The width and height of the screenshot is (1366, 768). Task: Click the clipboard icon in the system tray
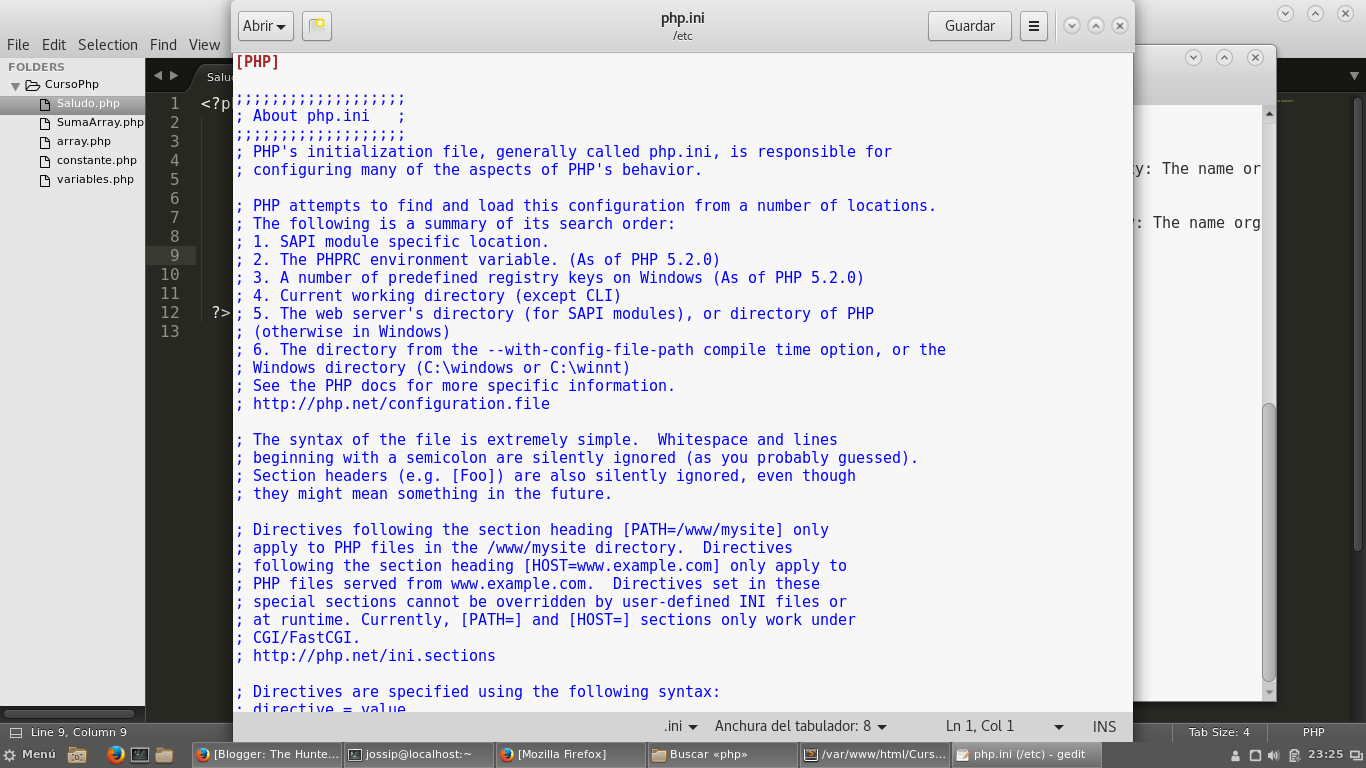coord(1295,755)
